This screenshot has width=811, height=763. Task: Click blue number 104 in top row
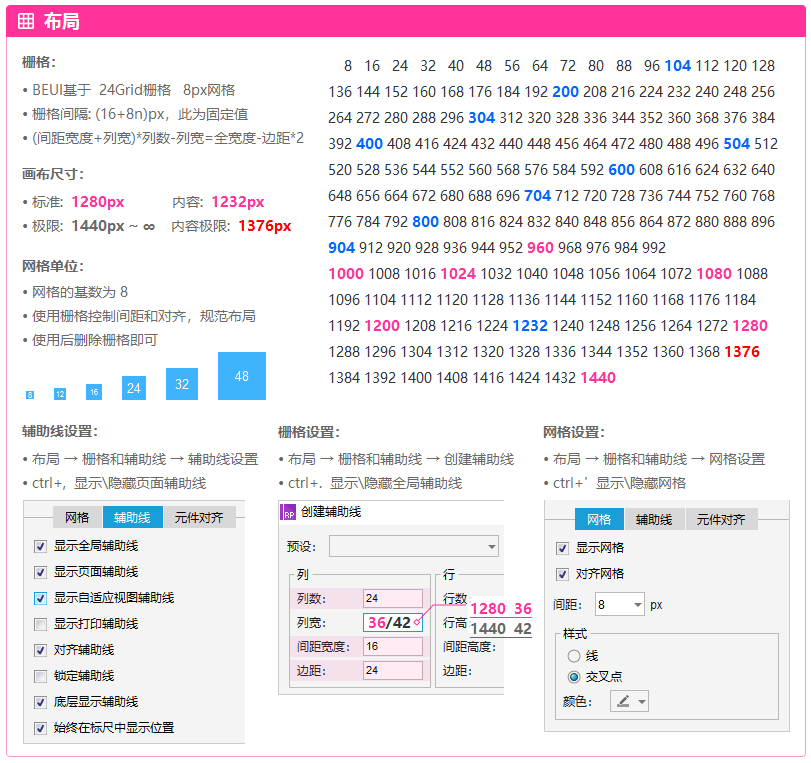(678, 66)
